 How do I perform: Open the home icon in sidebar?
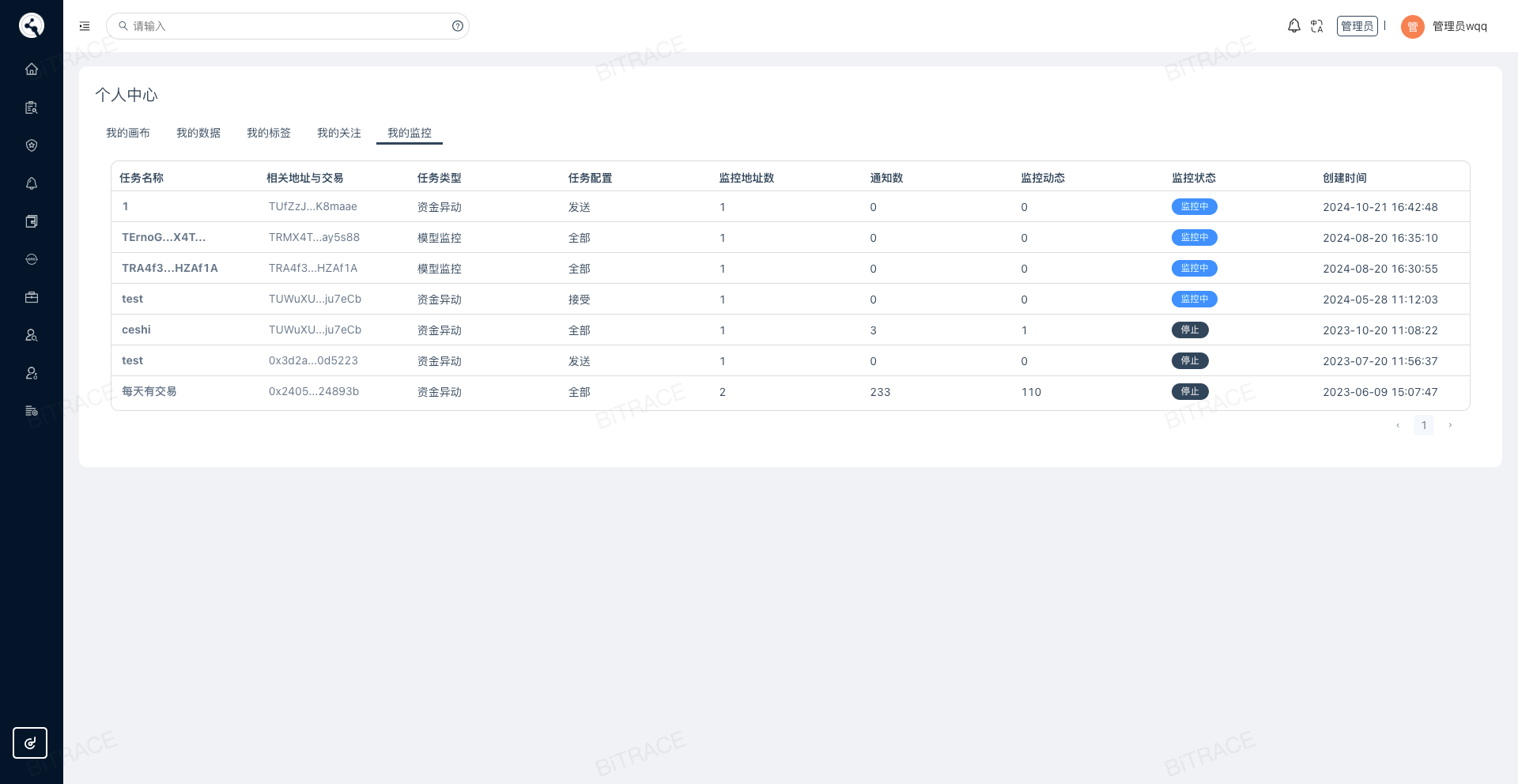(32, 69)
